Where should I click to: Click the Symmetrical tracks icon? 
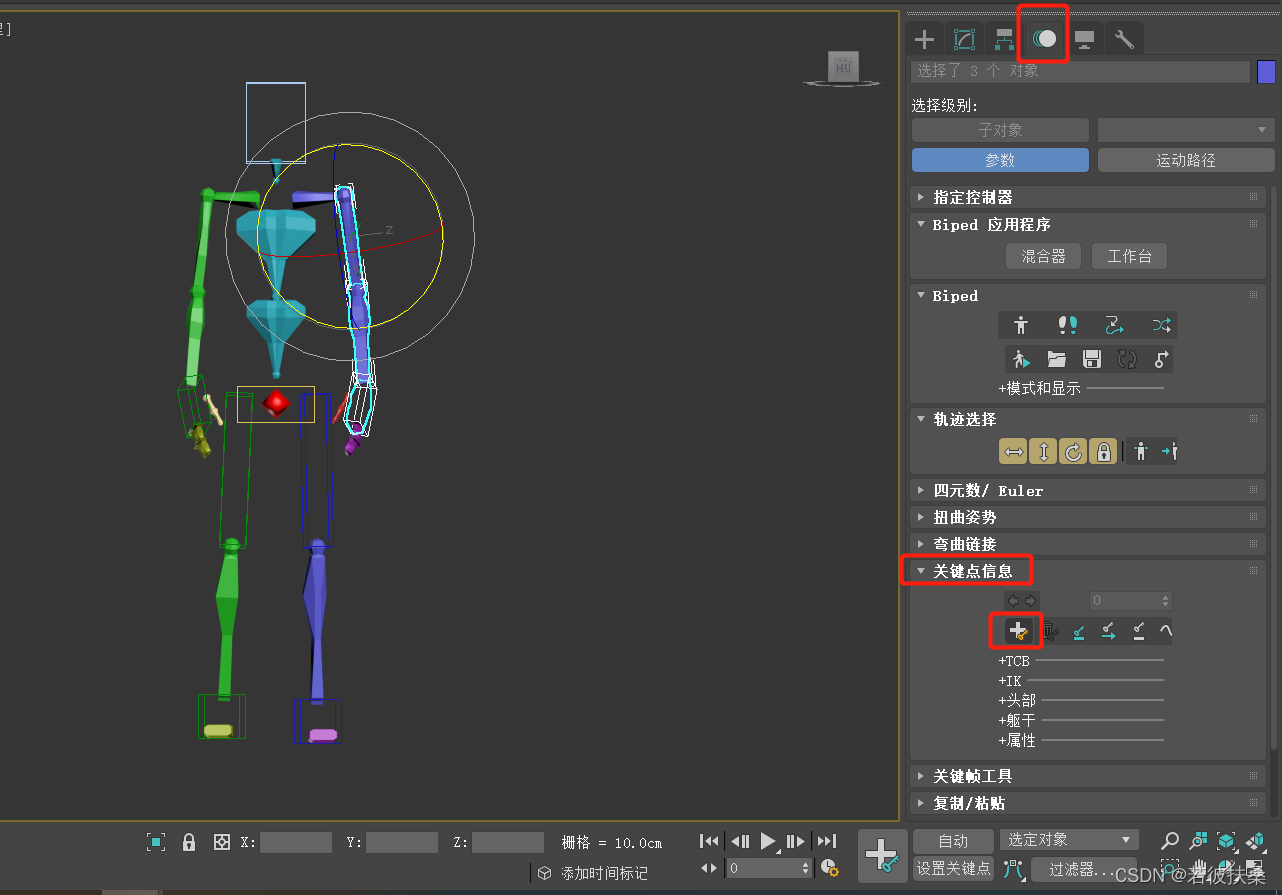(1141, 452)
